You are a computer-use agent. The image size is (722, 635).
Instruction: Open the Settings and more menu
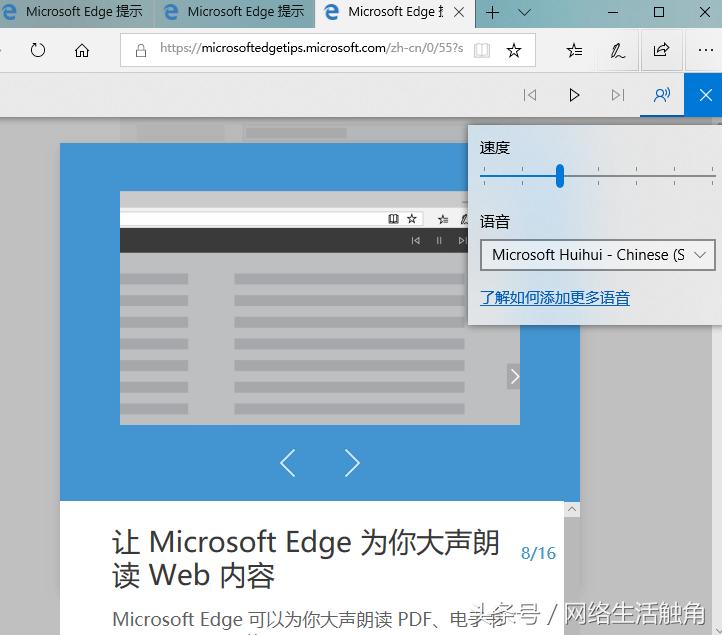coord(705,50)
